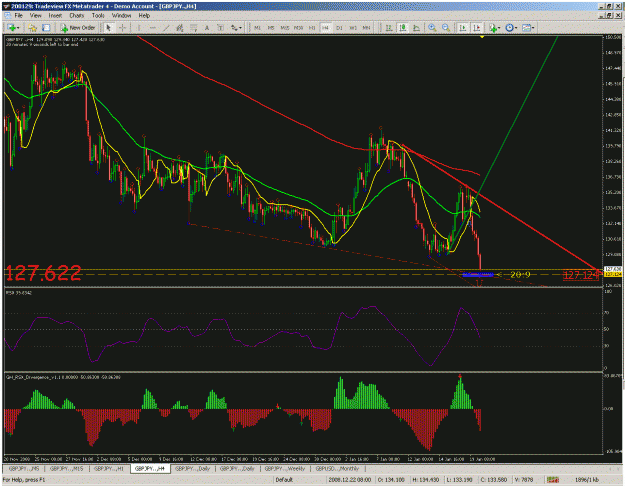Select the Trendline drawing tool

[166, 28]
